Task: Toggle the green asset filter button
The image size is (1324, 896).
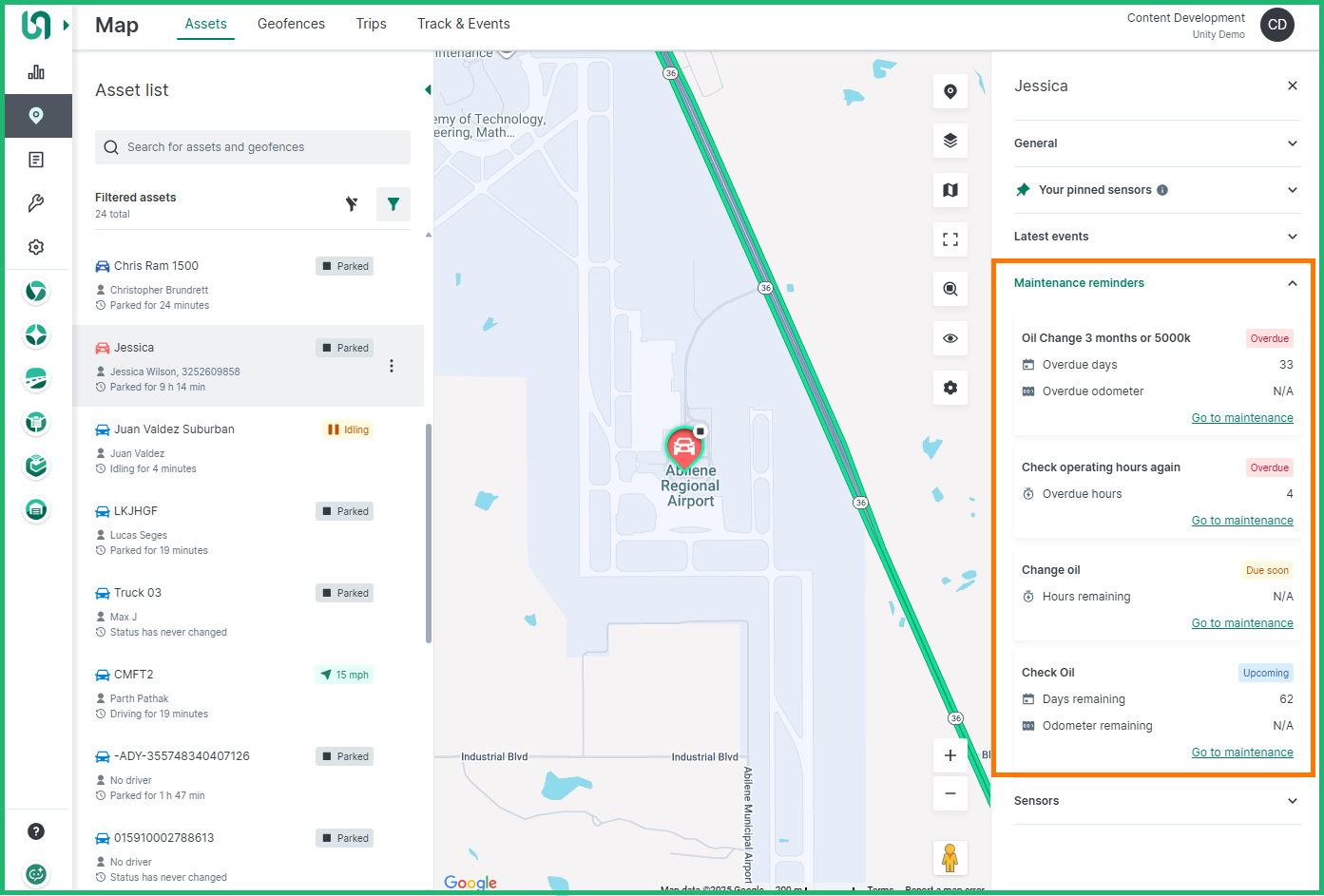Action: (393, 204)
